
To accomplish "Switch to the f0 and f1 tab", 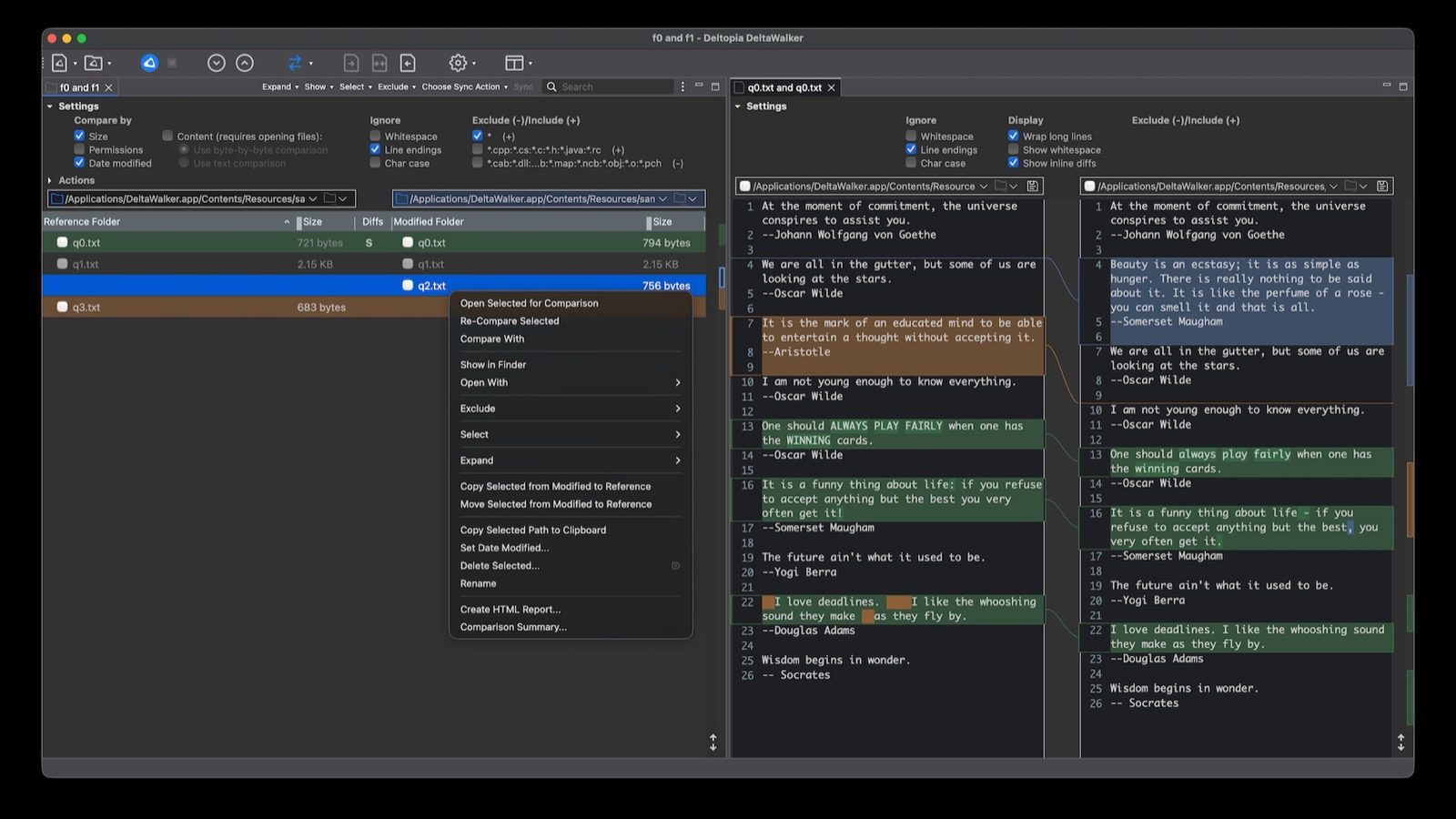I will click(79, 87).
